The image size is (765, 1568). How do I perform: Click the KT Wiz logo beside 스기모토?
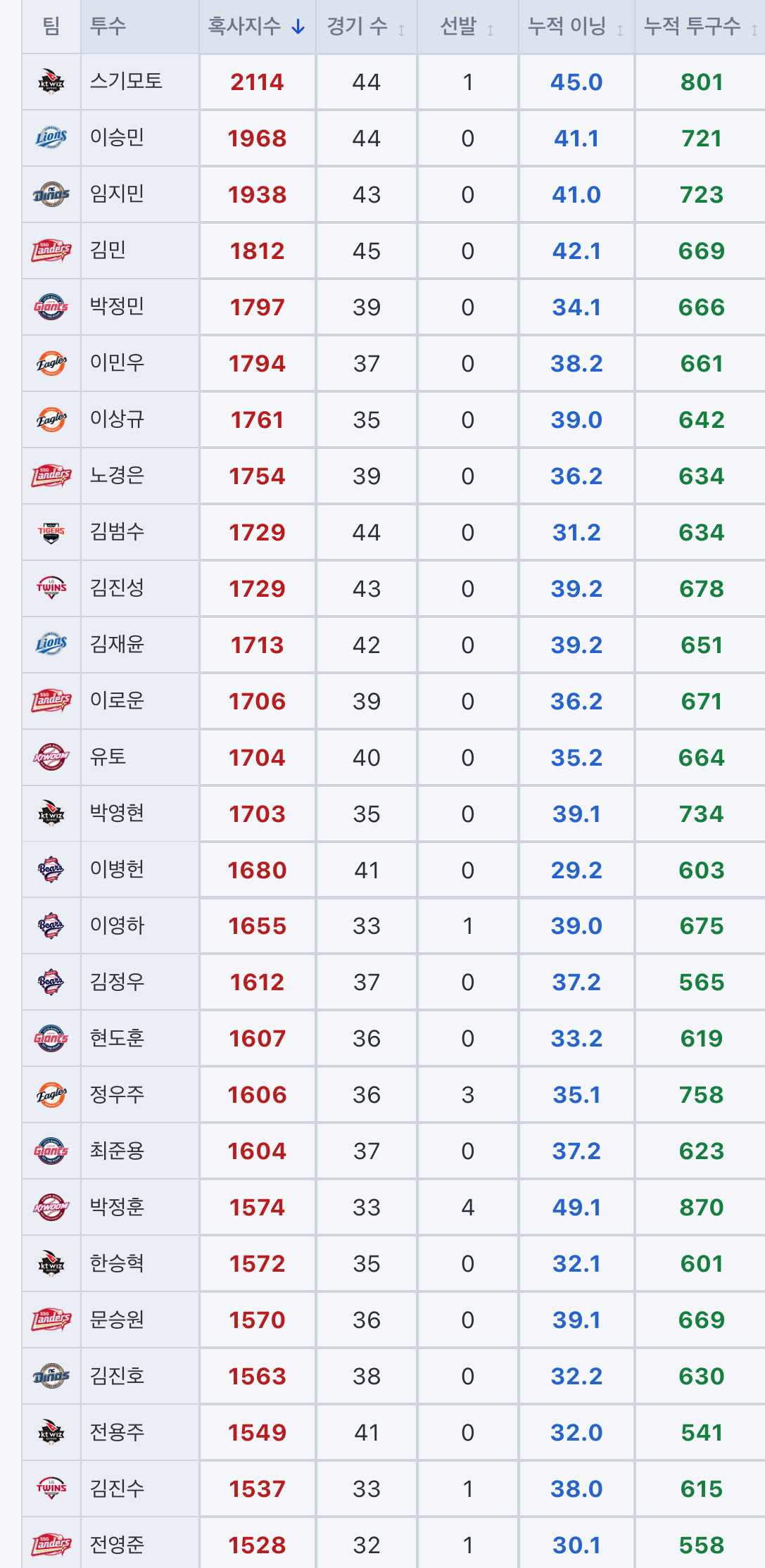point(51,82)
